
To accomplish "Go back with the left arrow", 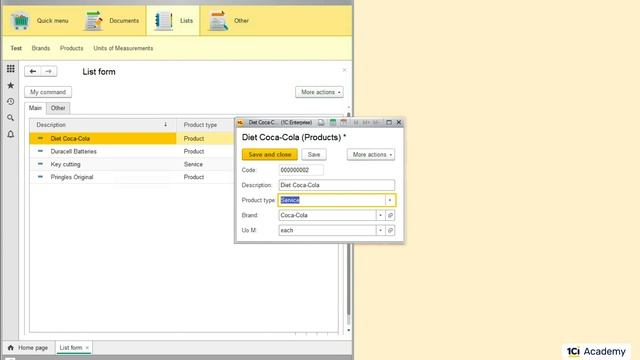I will coord(33,71).
